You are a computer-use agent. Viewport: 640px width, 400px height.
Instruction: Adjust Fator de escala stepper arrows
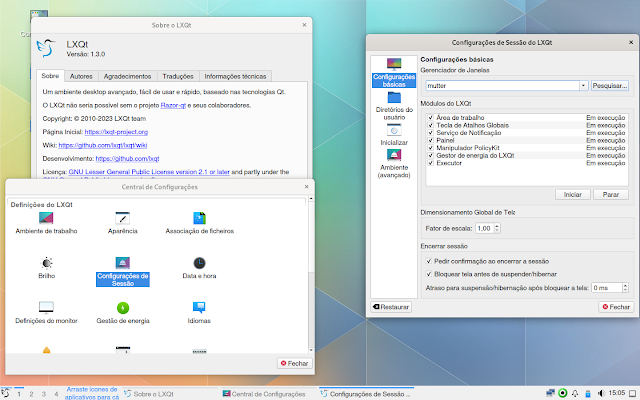coord(497,228)
